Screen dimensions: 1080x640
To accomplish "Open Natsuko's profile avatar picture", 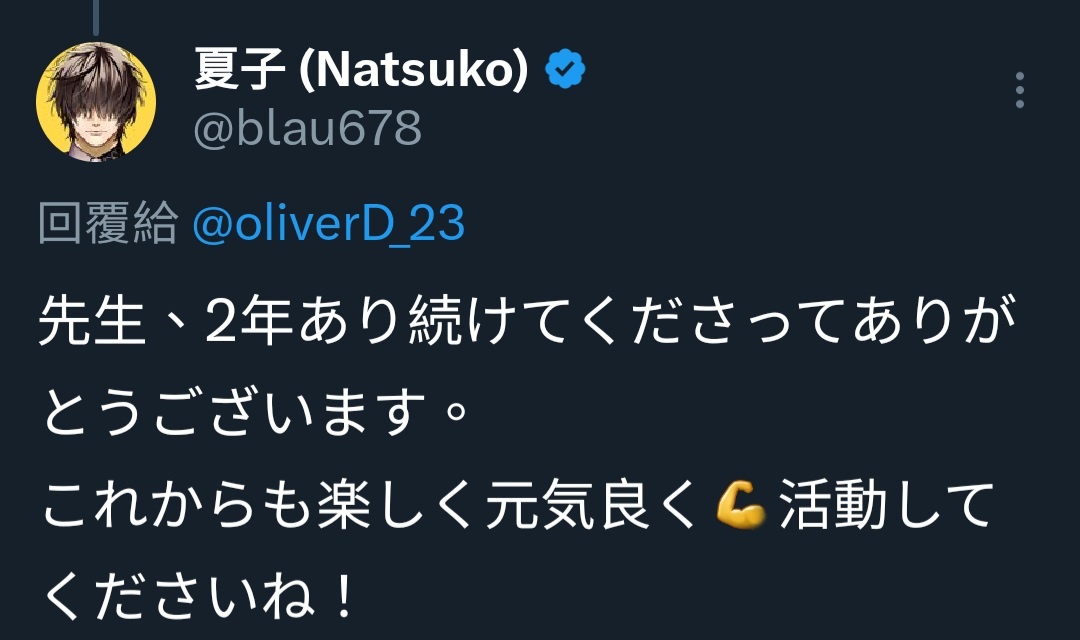I will pyautogui.click(x=96, y=101).
